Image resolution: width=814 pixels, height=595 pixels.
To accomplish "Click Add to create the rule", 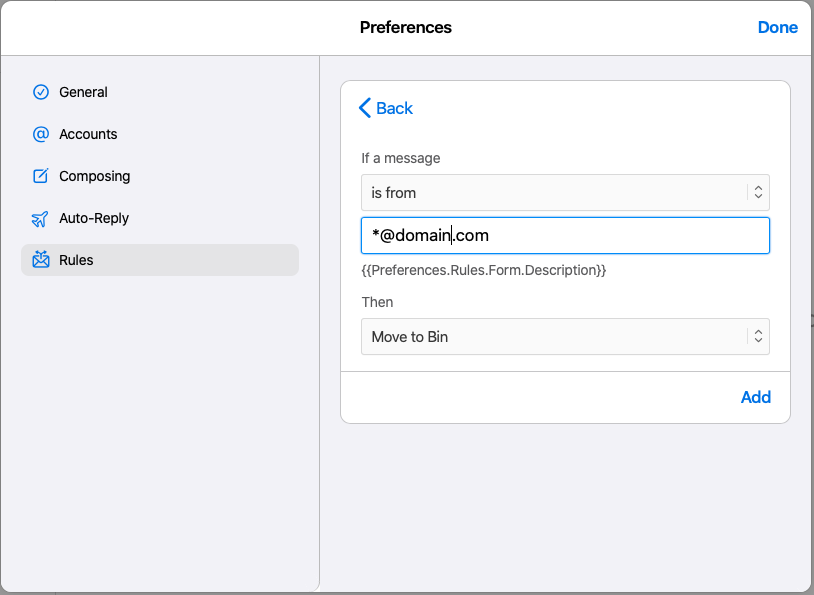I will pyautogui.click(x=755, y=397).
